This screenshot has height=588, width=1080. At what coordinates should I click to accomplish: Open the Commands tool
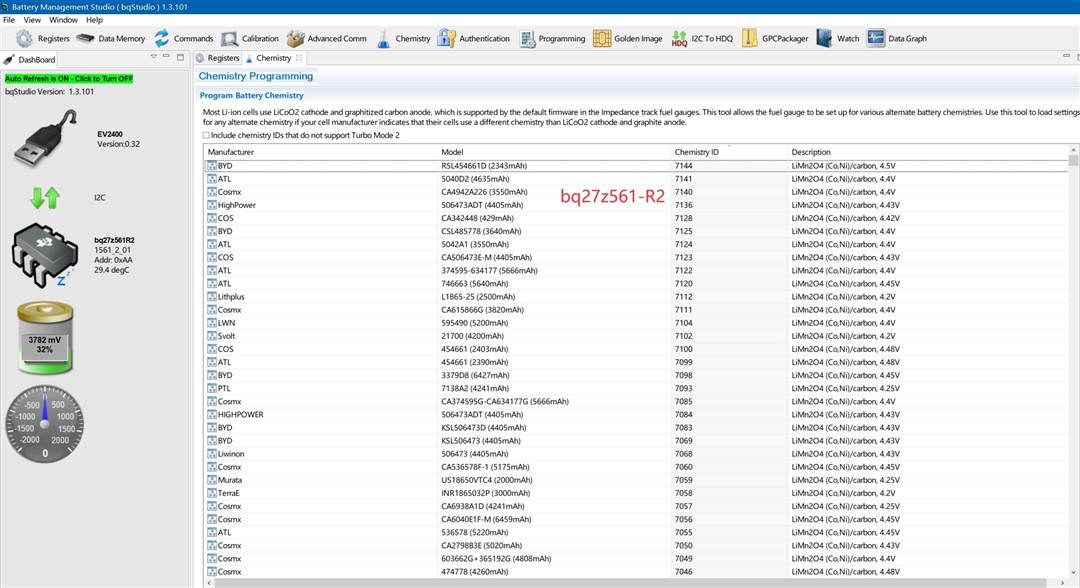click(x=183, y=39)
